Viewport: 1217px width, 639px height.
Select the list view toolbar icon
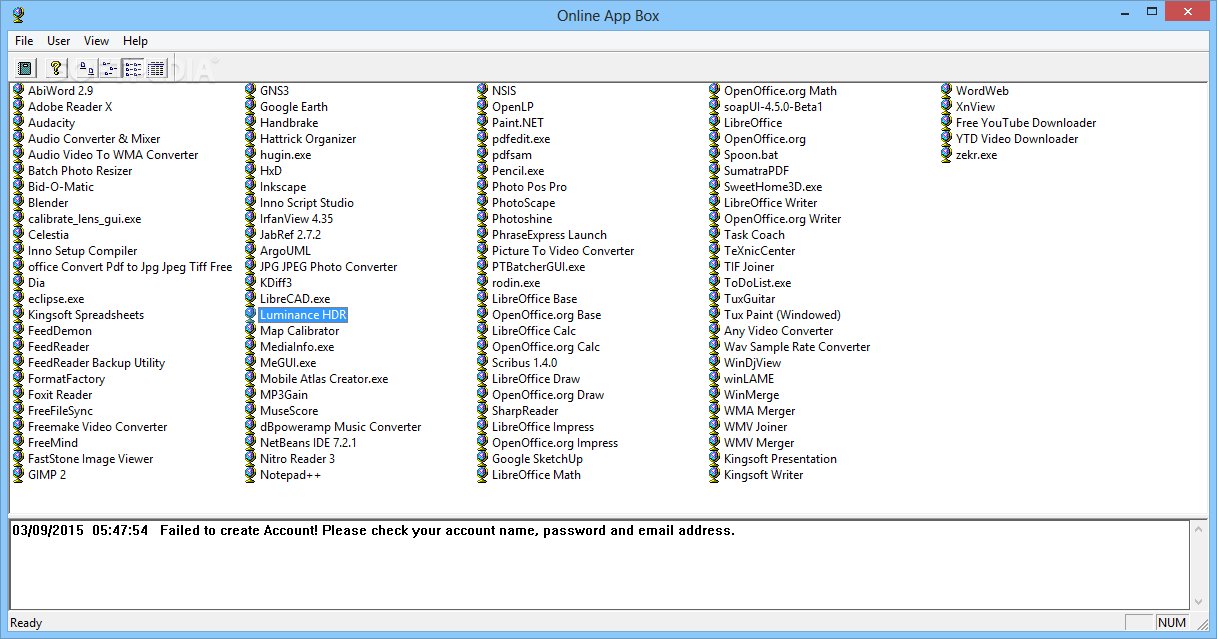133,68
